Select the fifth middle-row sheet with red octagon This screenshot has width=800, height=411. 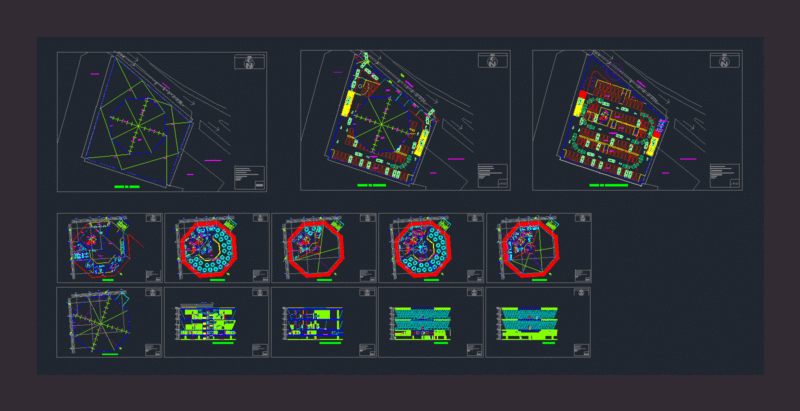(x=539, y=248)
